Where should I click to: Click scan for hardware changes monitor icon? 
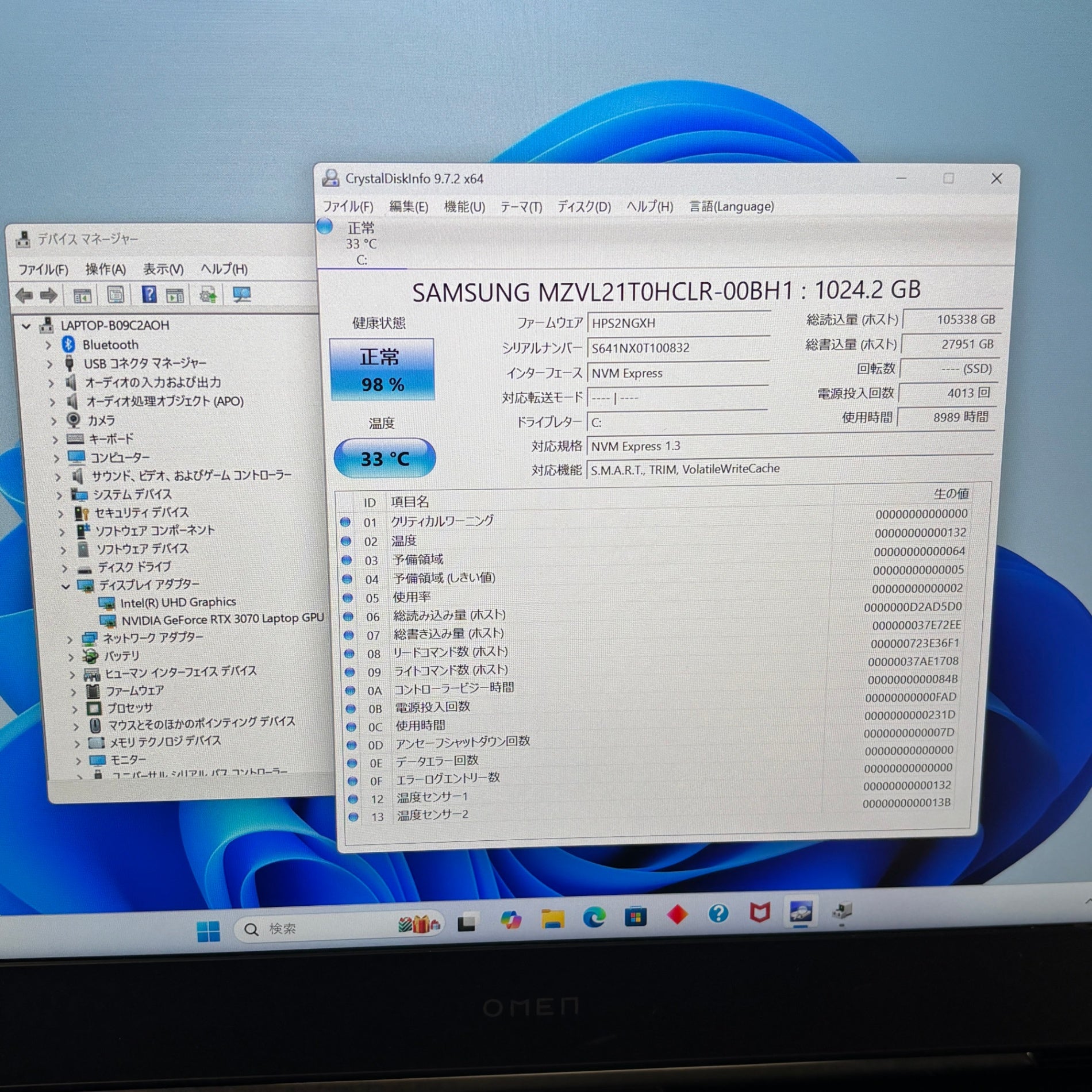(241, 295)
